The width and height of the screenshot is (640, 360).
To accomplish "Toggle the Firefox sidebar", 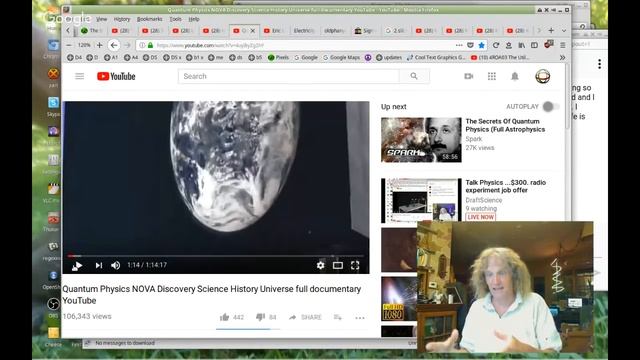I will (534, 45).
